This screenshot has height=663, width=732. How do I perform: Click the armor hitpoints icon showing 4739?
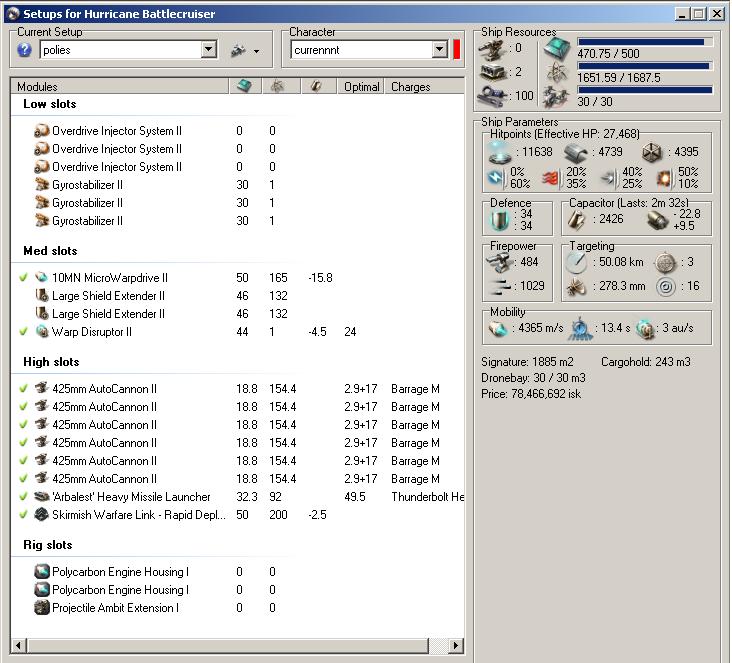coord(575,152)
